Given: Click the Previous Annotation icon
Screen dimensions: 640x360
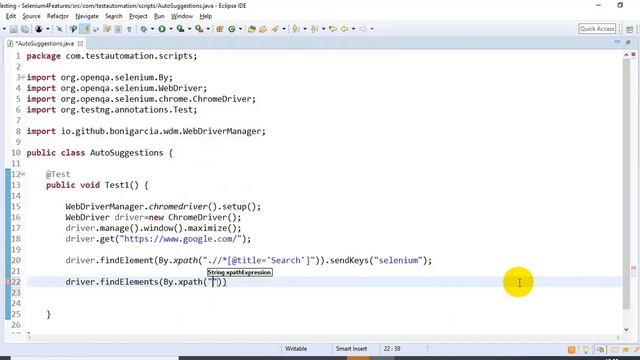Looking at the screenshot, I should pyautogui.click(x=314, y=29).
